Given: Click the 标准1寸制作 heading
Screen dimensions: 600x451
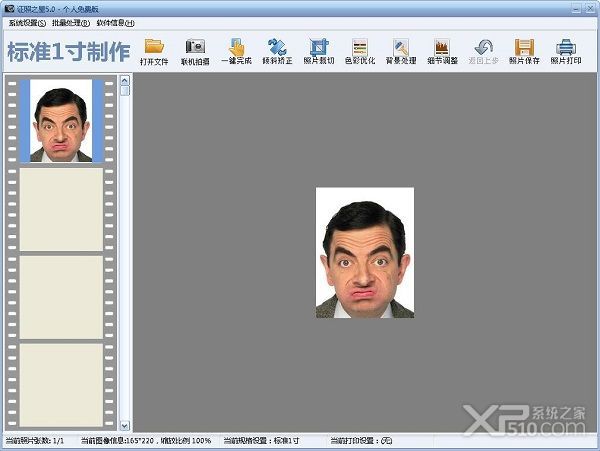Looking at the screenshot, I should pos(69,52).
